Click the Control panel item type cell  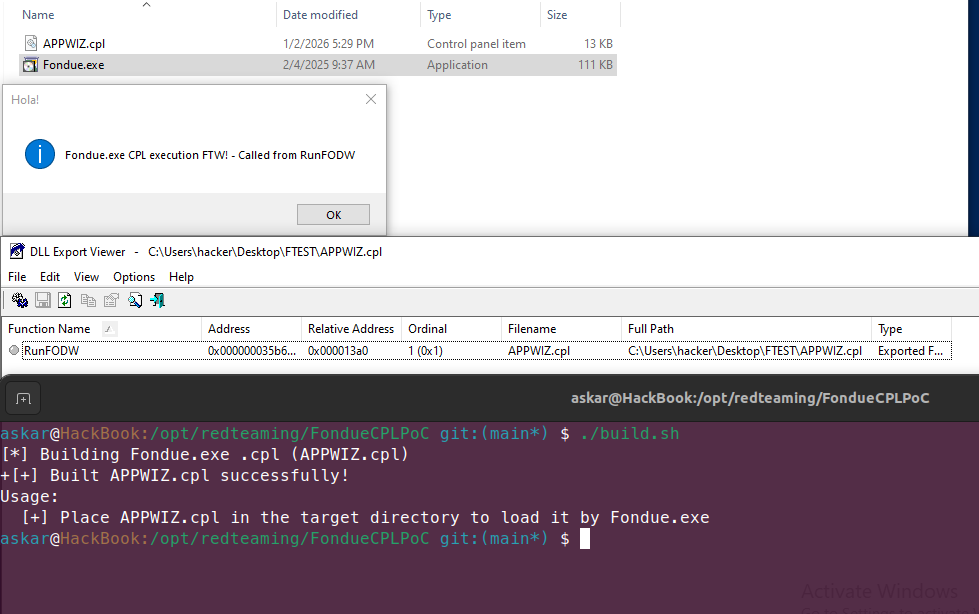(x=476, y=44)
